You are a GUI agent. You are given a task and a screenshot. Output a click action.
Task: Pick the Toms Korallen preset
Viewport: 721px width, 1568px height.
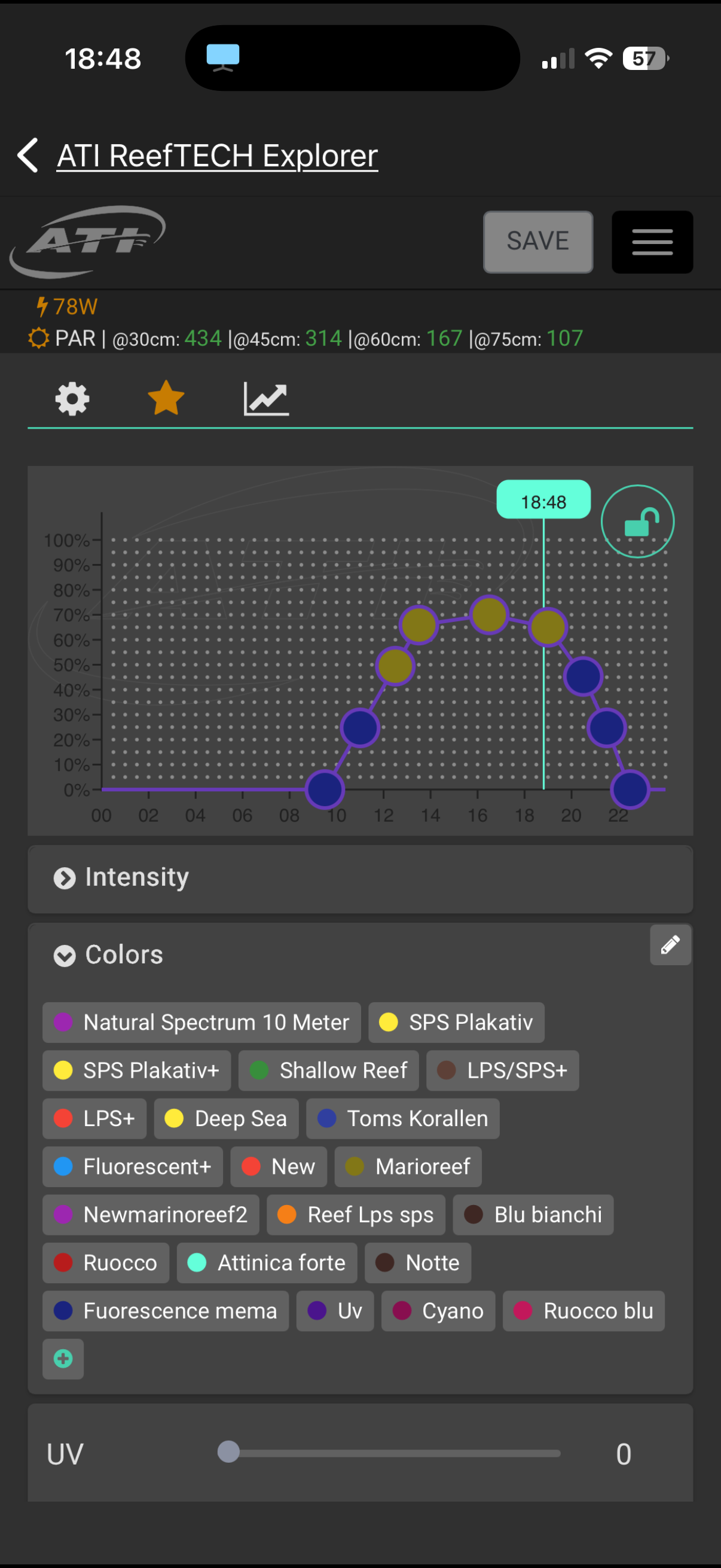pyautogui.click(x=403, y=1118)
